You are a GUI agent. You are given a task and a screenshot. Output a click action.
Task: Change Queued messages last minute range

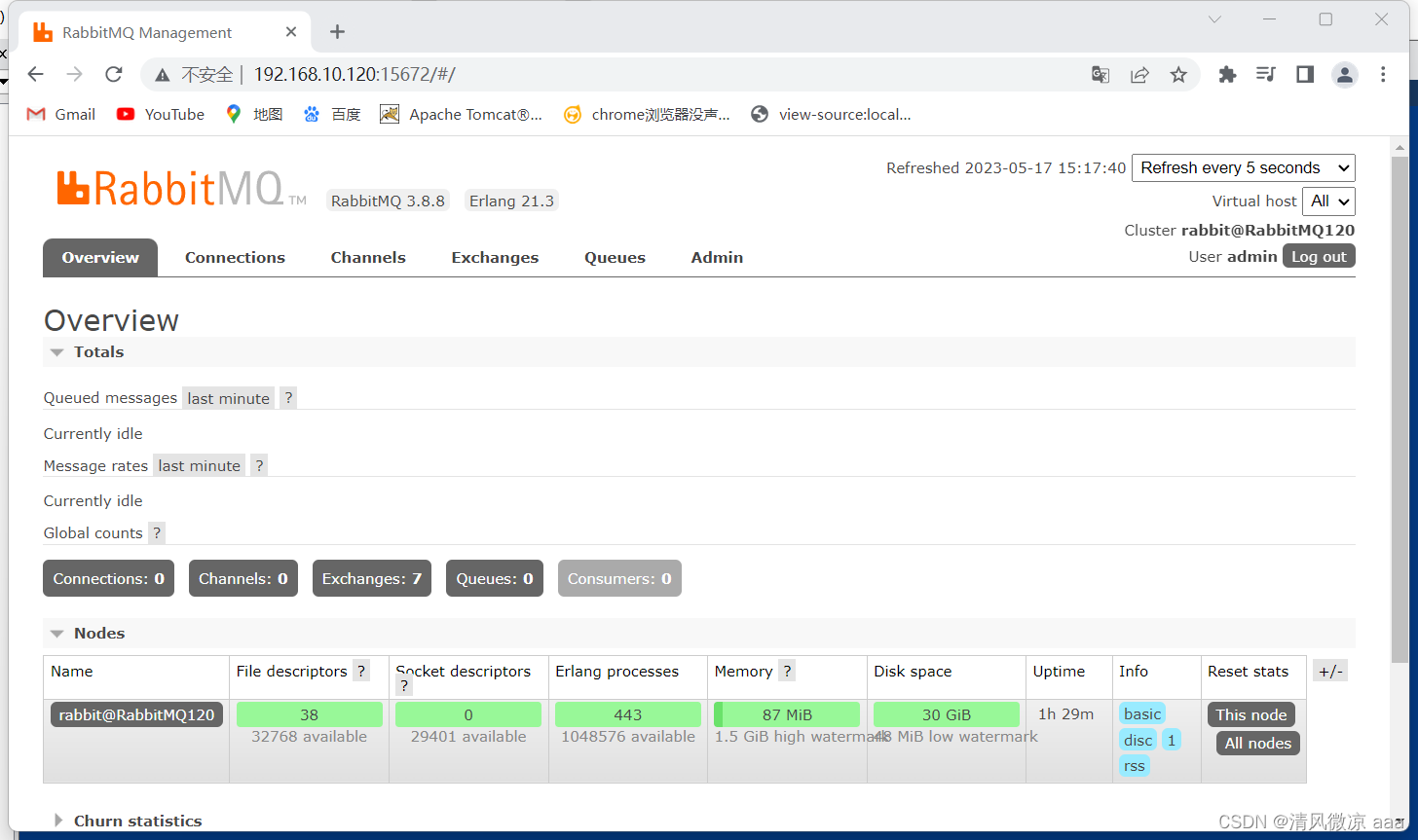click(228, 398)
